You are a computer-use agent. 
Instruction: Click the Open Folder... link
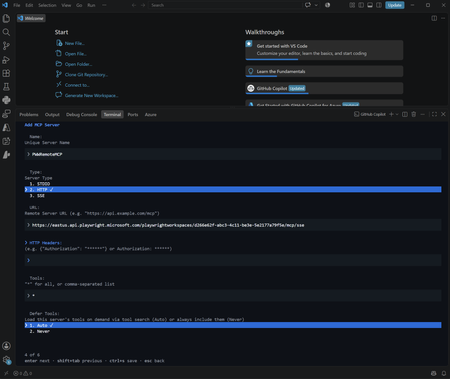click(78, 64)
